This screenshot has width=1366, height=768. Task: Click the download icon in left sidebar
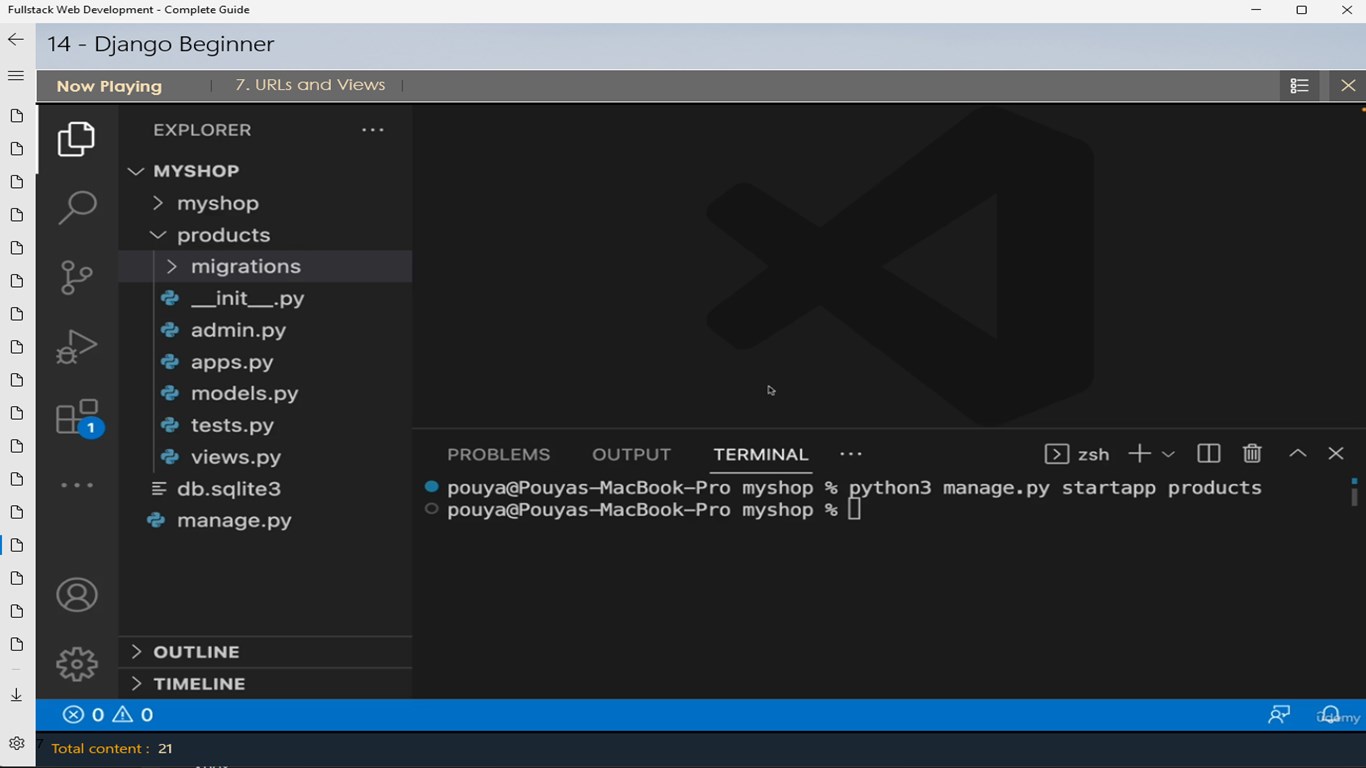(16, 695)
